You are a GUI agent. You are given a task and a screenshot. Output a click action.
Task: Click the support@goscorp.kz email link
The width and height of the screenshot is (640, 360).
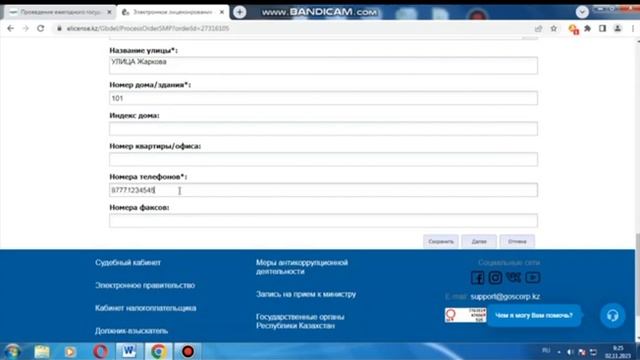(505, 296)
